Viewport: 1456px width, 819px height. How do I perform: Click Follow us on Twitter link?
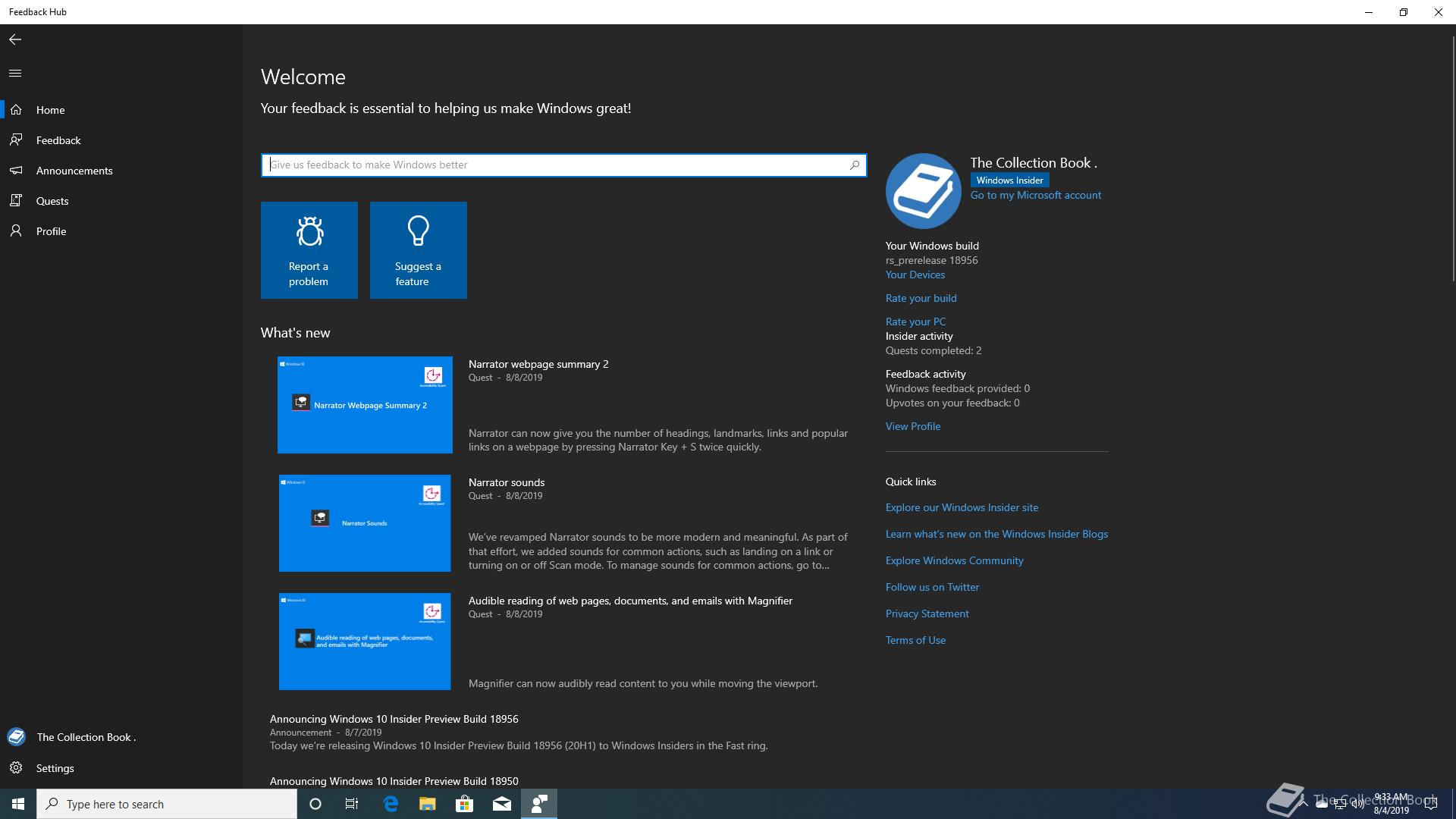(x=933, y=587)
